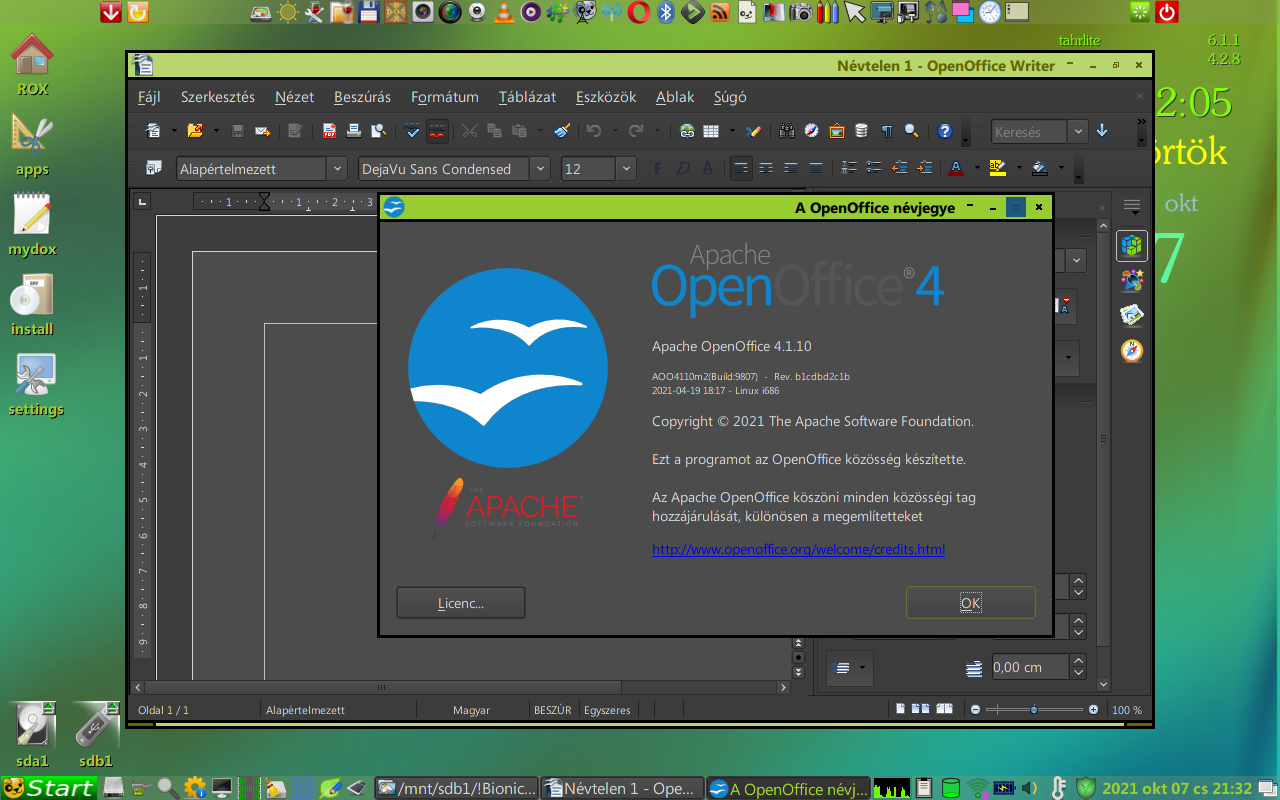Toggle justified alignment paragraph button

[816, 168]
